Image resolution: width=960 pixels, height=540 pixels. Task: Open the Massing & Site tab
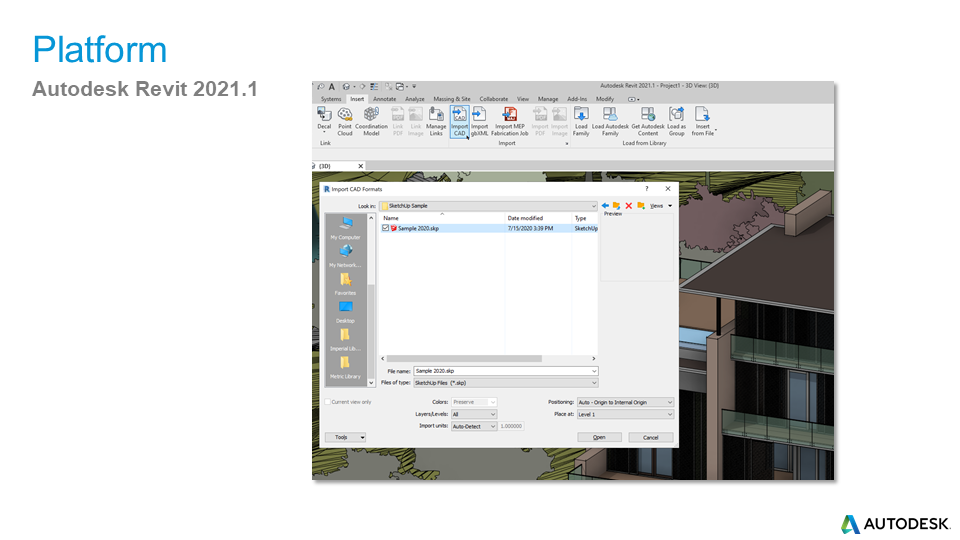click(x=452, y=99)
